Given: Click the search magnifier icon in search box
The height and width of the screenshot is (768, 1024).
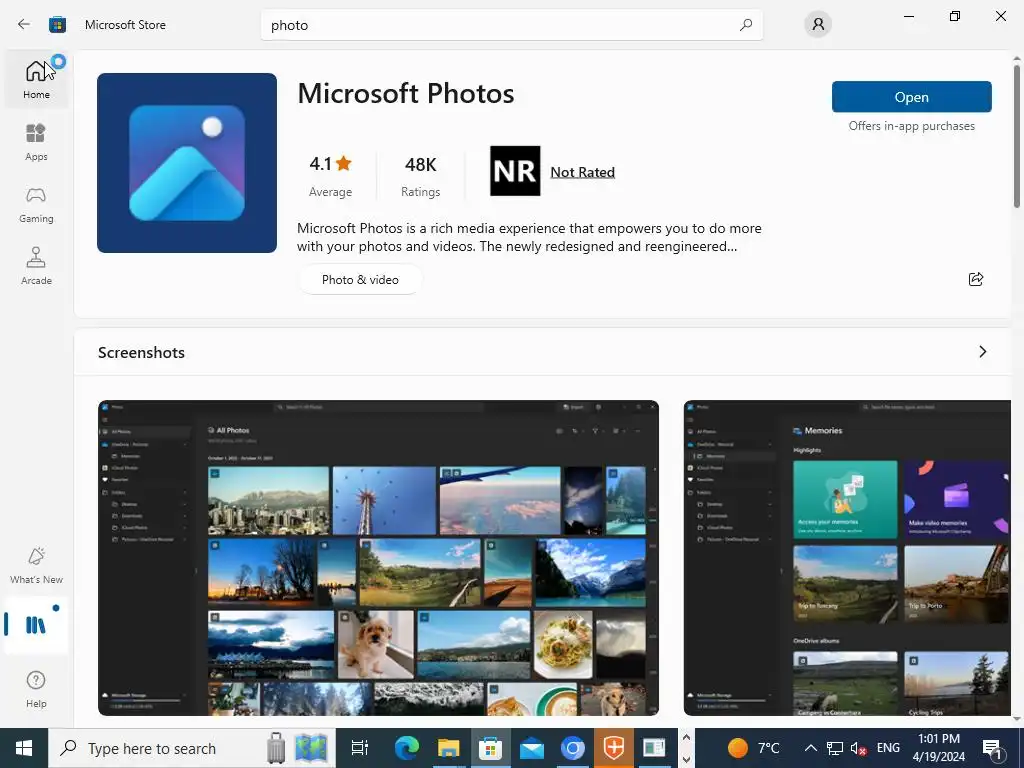Looking at the screenshot, I should [x=746, y=25].
